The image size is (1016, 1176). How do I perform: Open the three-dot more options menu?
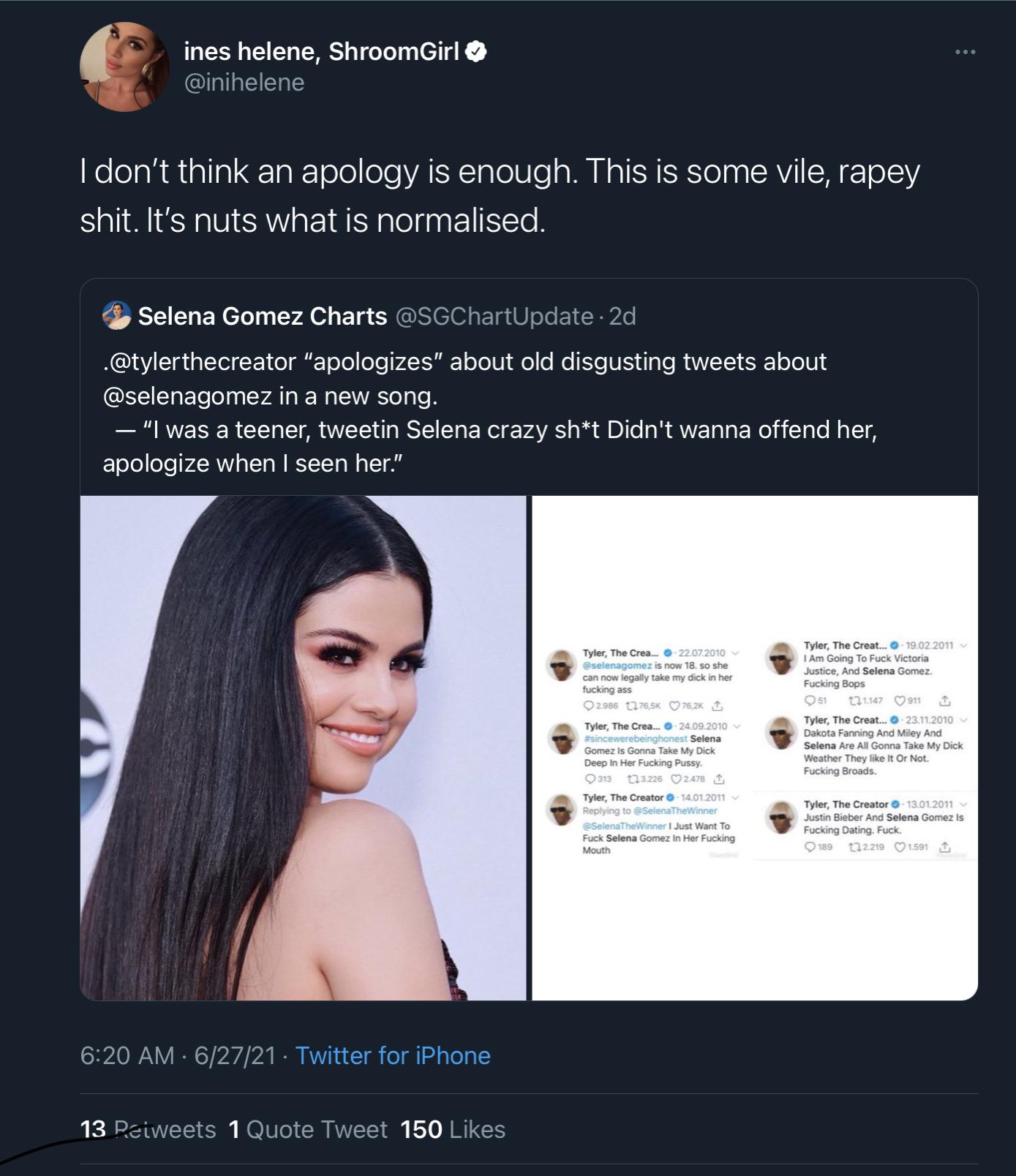pyautogui.click(x=965, y=52)
